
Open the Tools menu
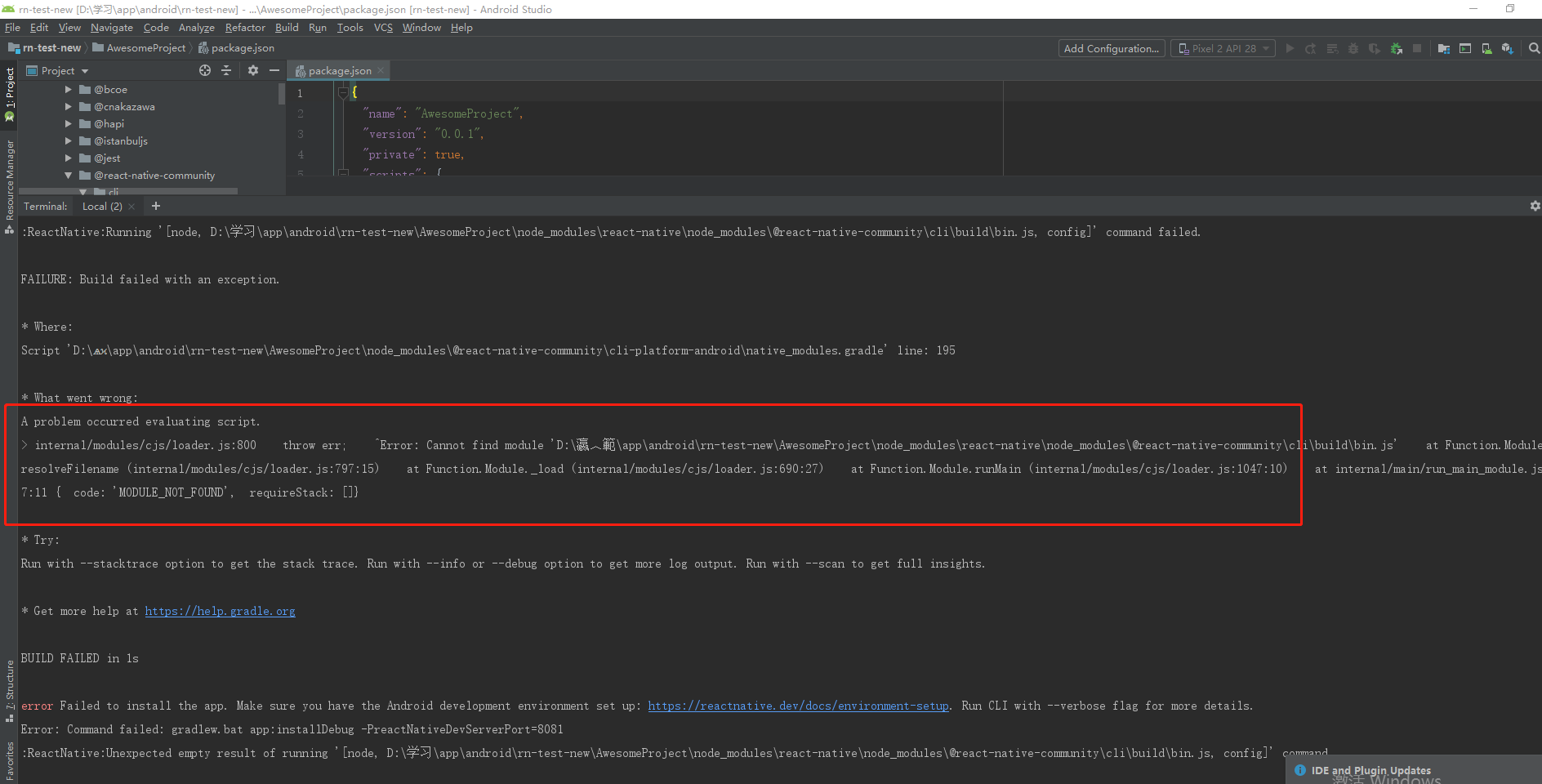click(350, 28)
